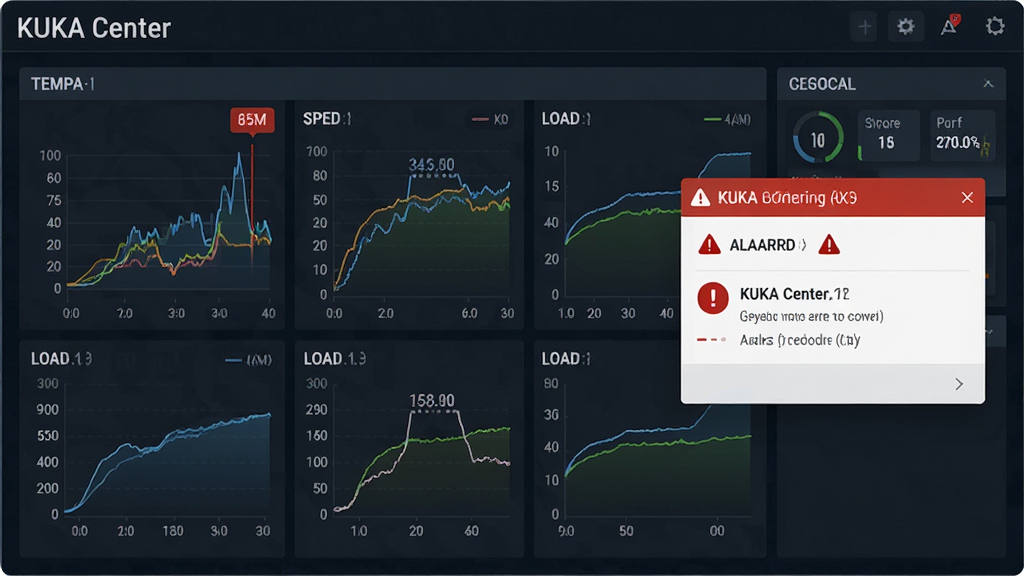
Task: Click the red alert title text
Action: tap(787, 197)
